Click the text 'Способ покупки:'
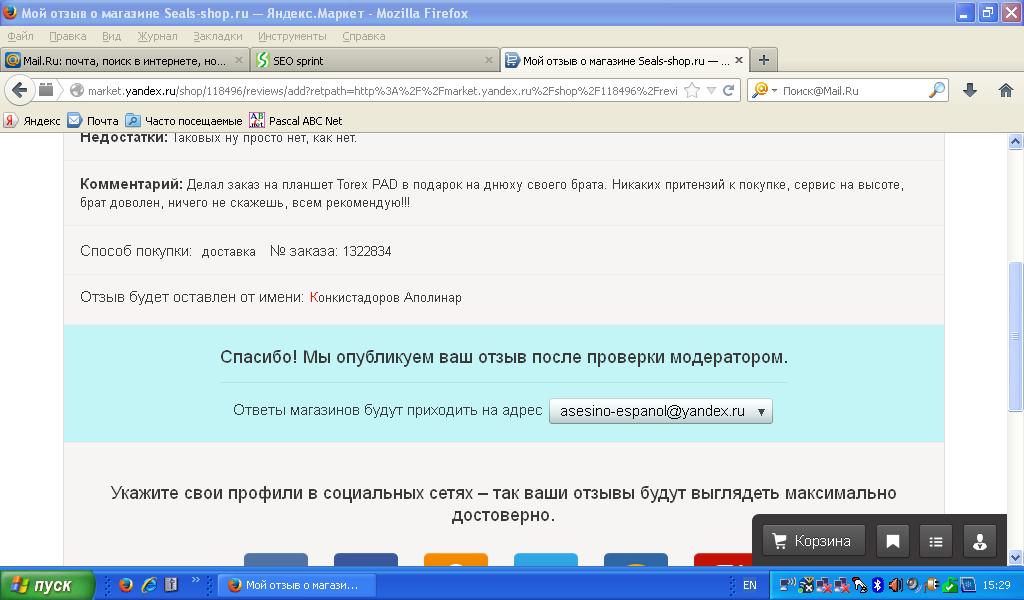The width and height of the screenshot is (1024, 600). (x=136, y=251)
